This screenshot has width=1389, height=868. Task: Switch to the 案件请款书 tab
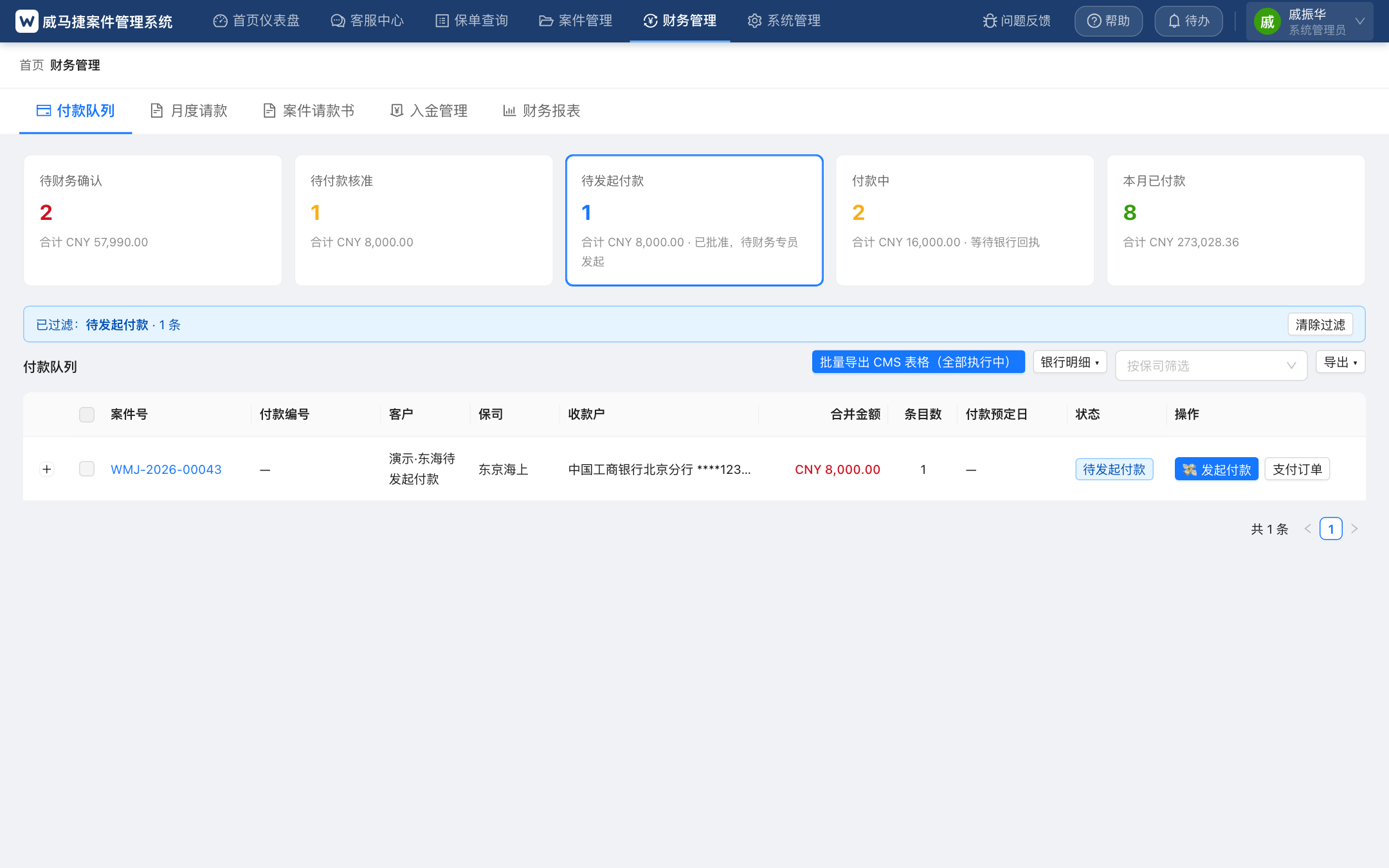click(x=309, y=111)
